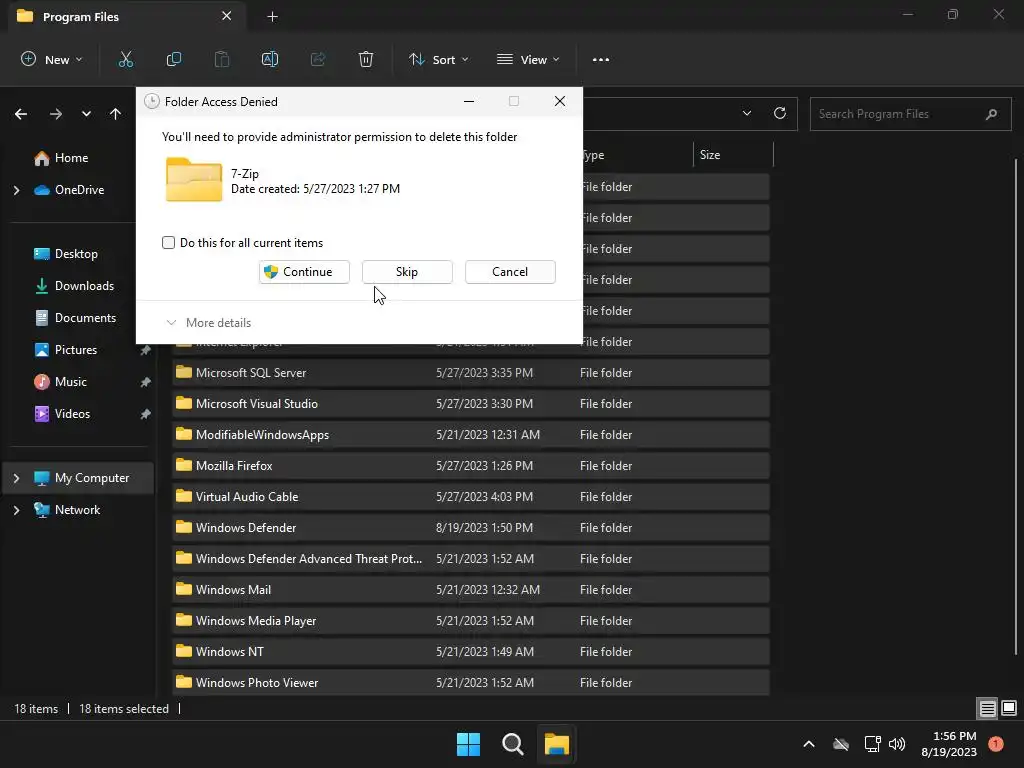This screenshot has height=768, width=1024.
Task: Select the Microsoft Visual Studio folder
Action: click(470, 404)
